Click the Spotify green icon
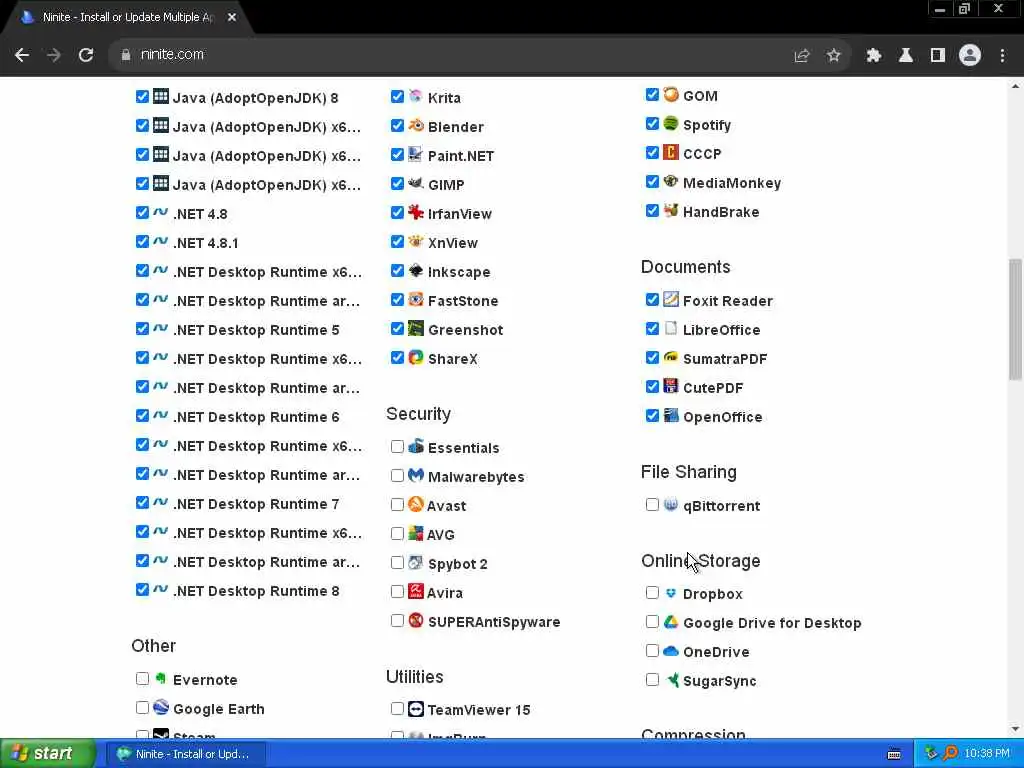This screenshot has height=768, width=1024. (671, 123)
